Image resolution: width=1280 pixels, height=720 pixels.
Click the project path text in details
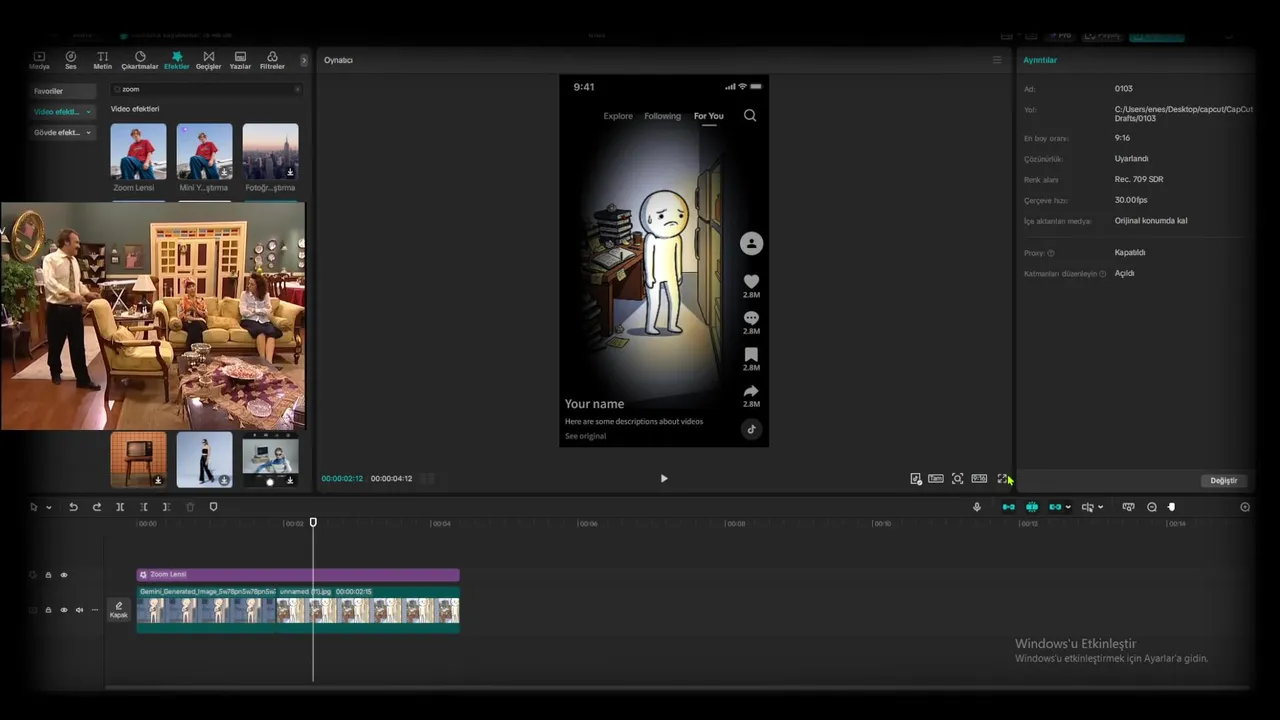pyautogui.click(x=1183, y=113)
